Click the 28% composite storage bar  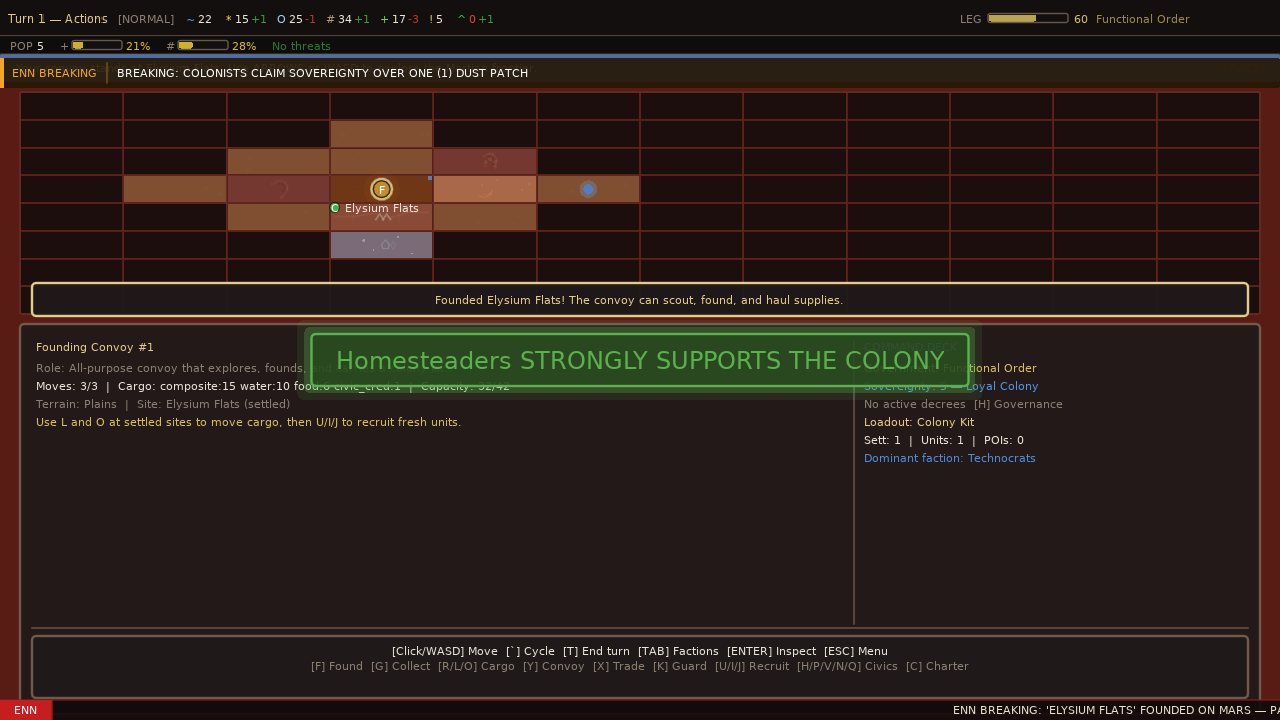click(x=203, y=45)
